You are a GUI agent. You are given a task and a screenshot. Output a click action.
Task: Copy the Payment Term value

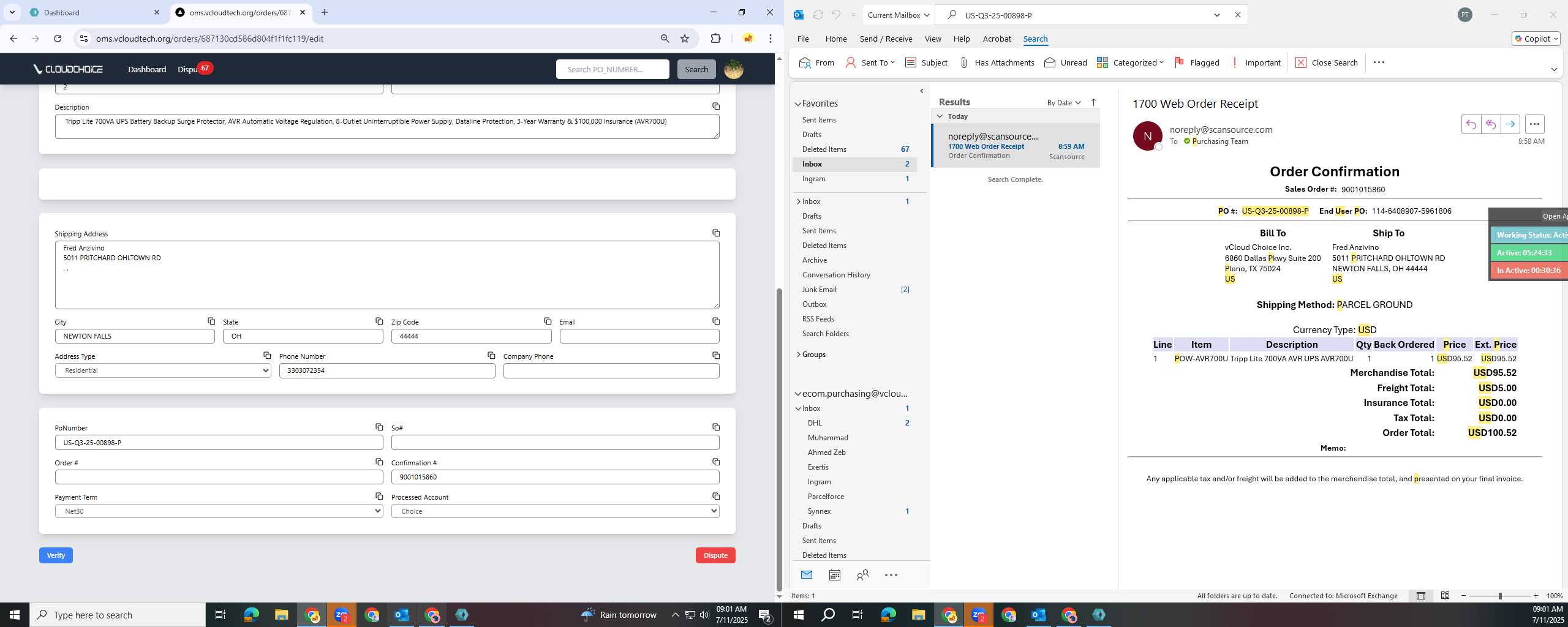point(379,497)
